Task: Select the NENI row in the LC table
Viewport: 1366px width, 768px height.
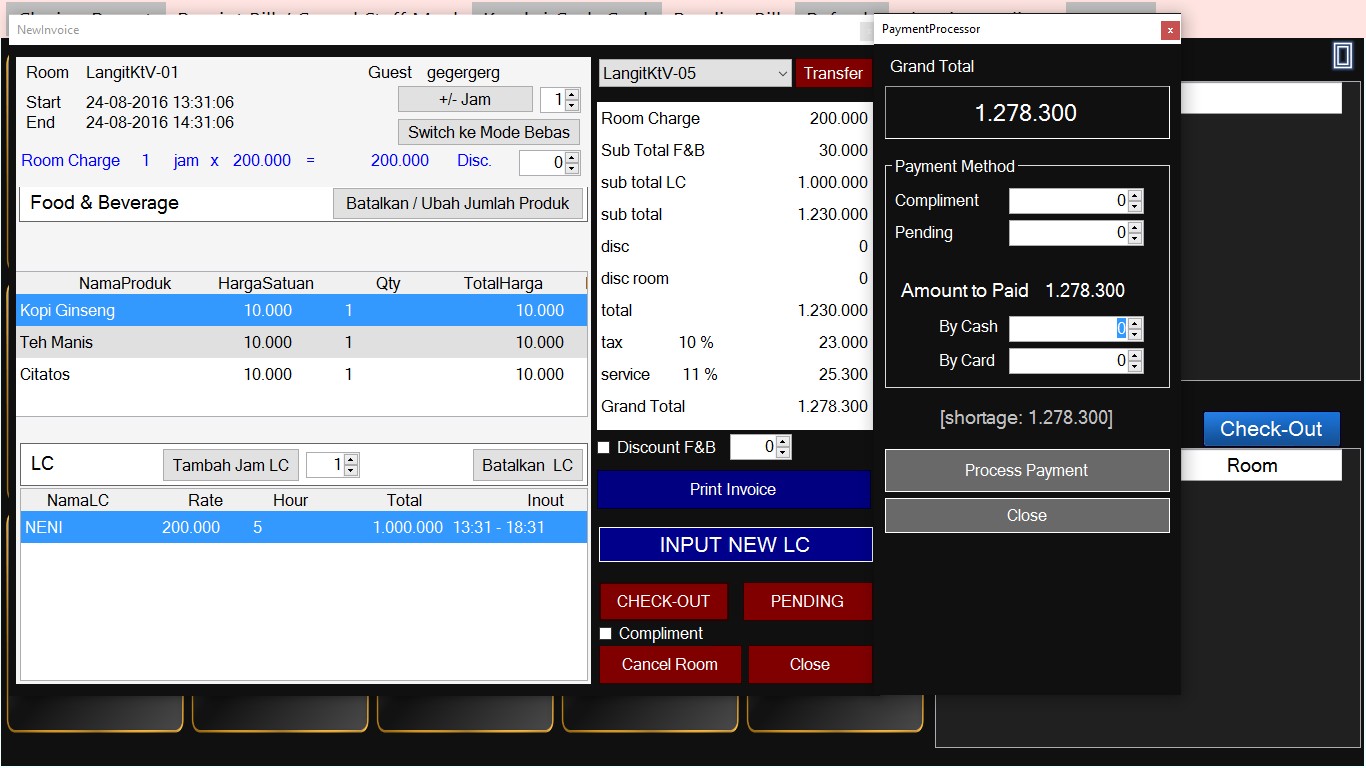Action: click(304, 528)
